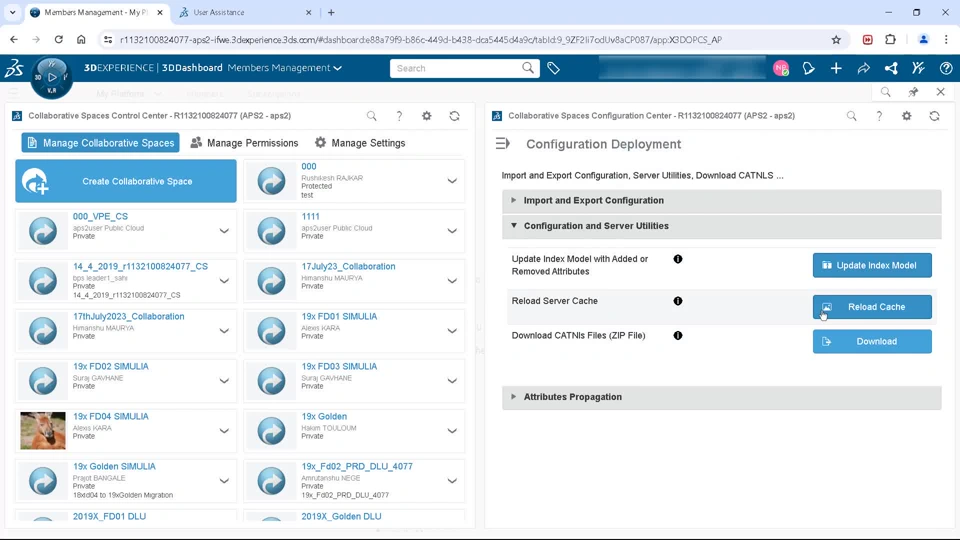Refresh the Control Center widget
960x540 pixels.
(454, 116)
